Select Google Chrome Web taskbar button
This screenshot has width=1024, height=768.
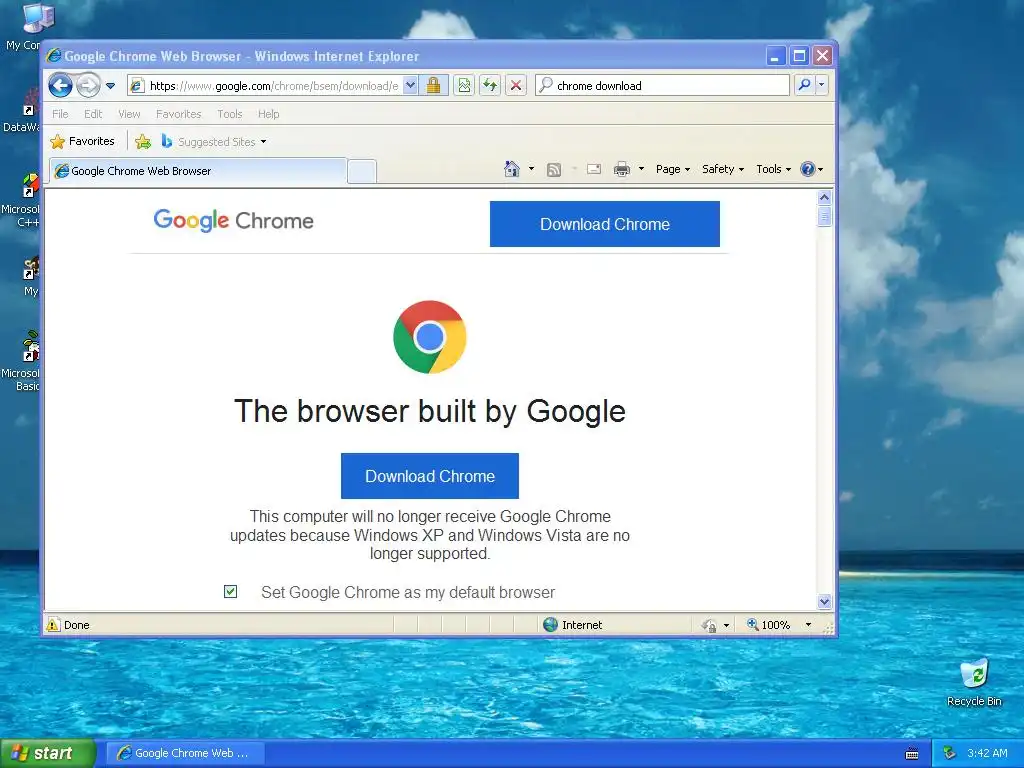pos(186,753)
